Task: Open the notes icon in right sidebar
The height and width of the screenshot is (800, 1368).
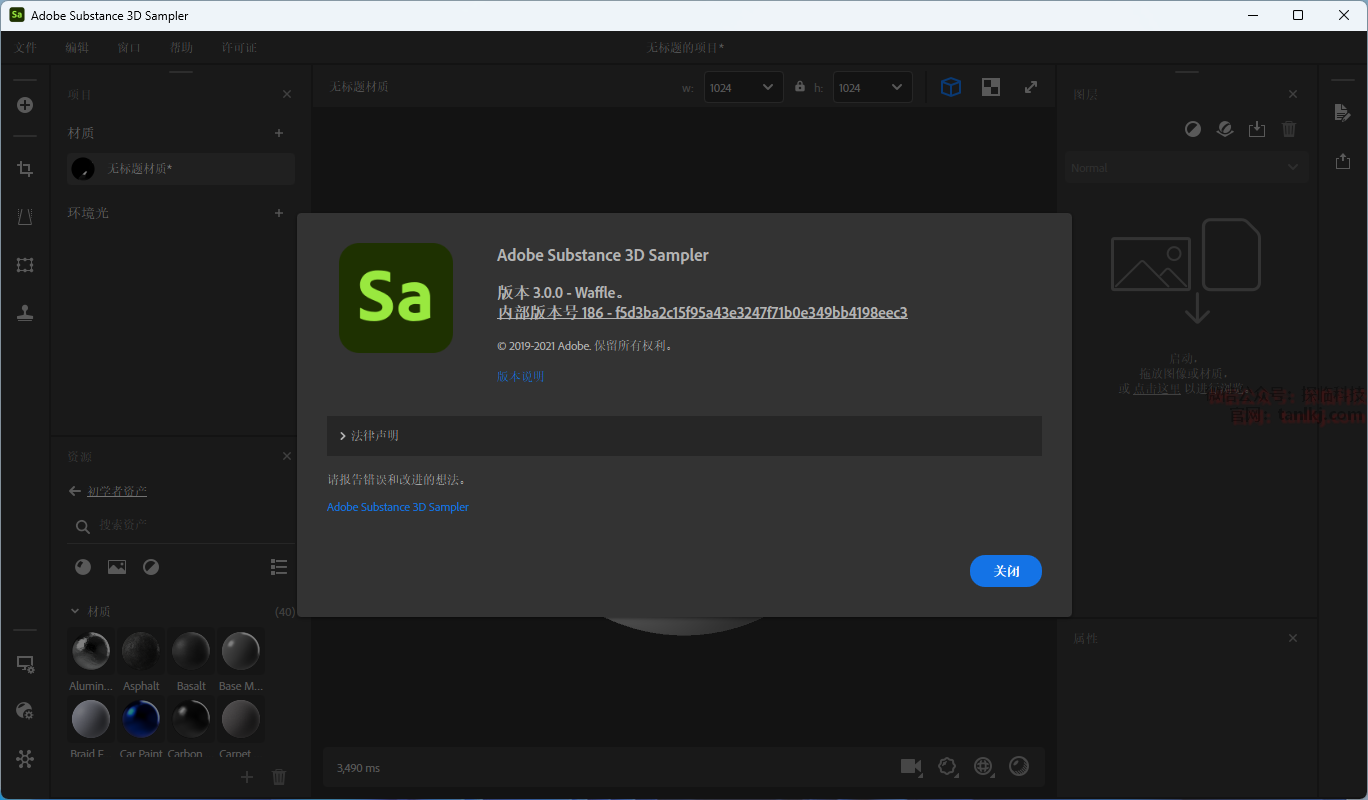Action: pyautogui.click(x=1343, y=113)
